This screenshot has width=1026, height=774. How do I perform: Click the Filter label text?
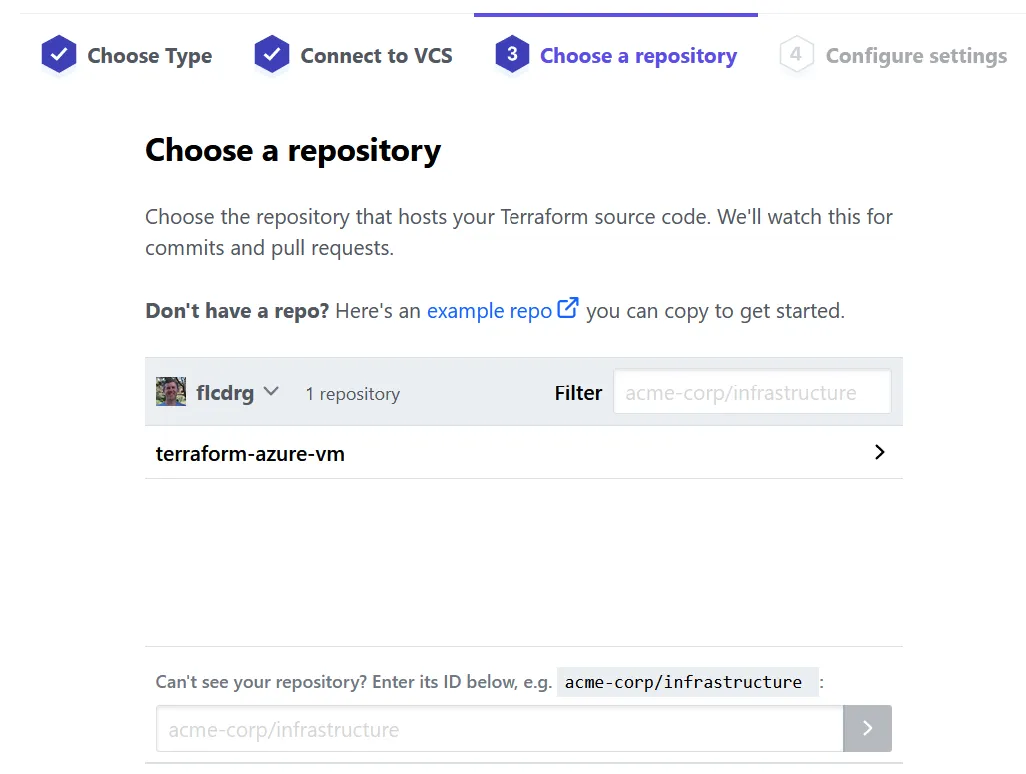pos(578,393)
